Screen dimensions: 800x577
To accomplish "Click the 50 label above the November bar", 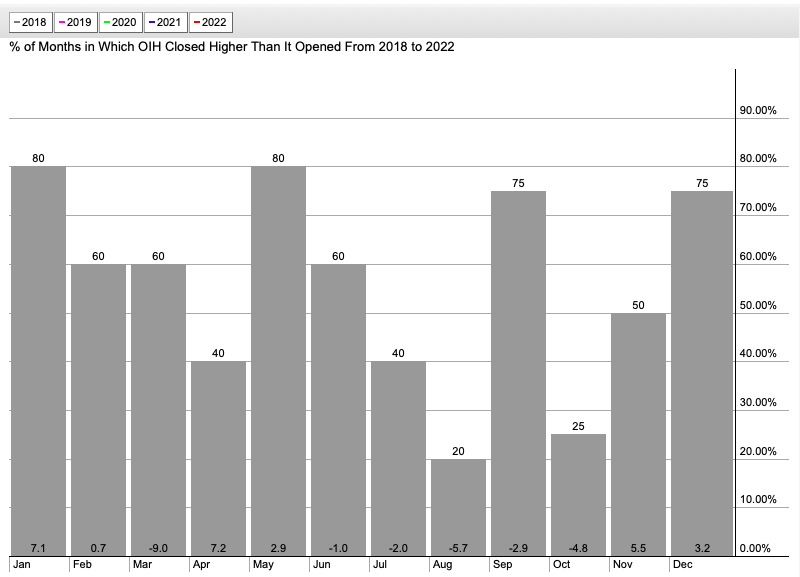I will 638,305.
